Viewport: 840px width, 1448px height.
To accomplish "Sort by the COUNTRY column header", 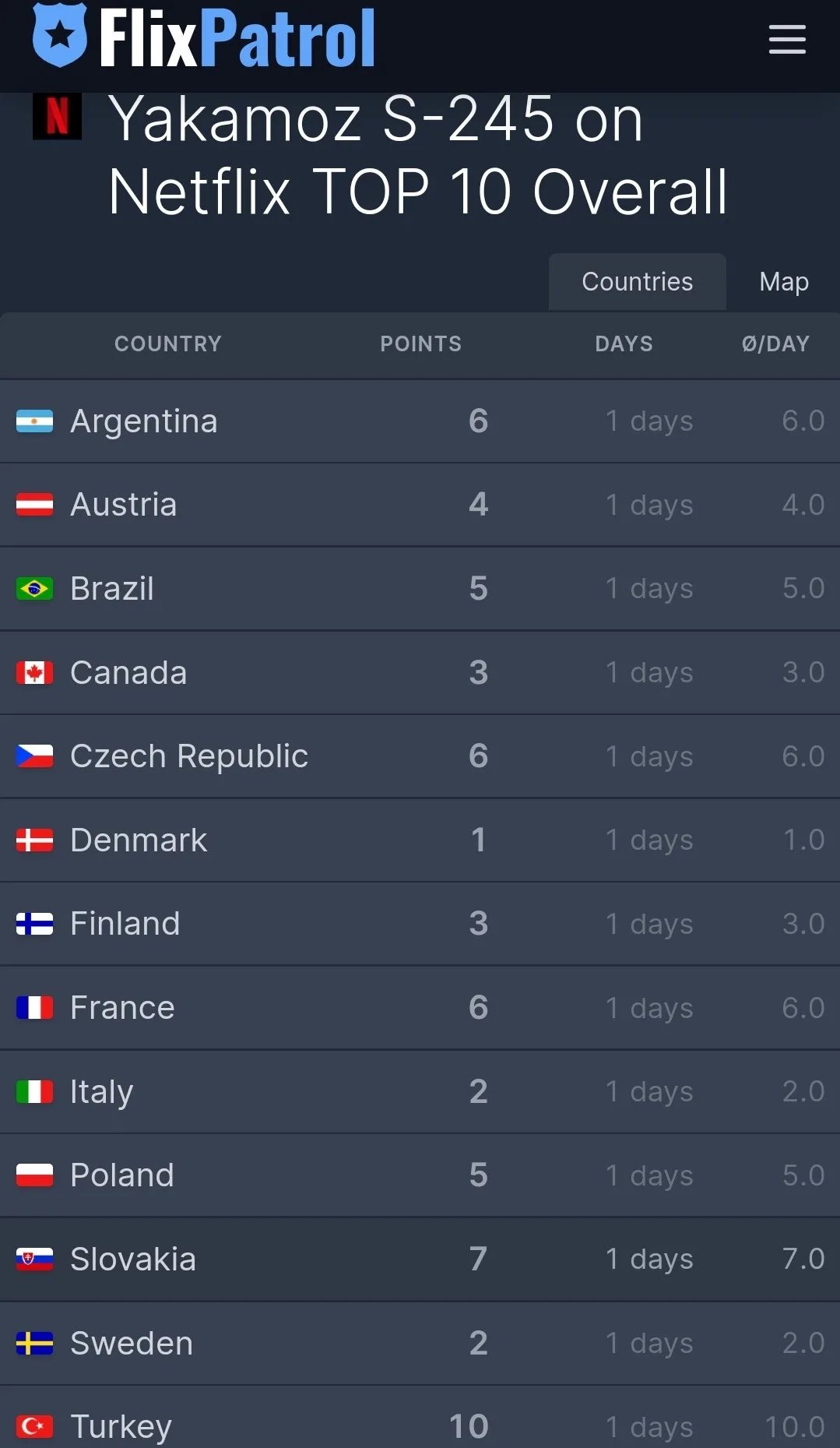I will point(168,344).
